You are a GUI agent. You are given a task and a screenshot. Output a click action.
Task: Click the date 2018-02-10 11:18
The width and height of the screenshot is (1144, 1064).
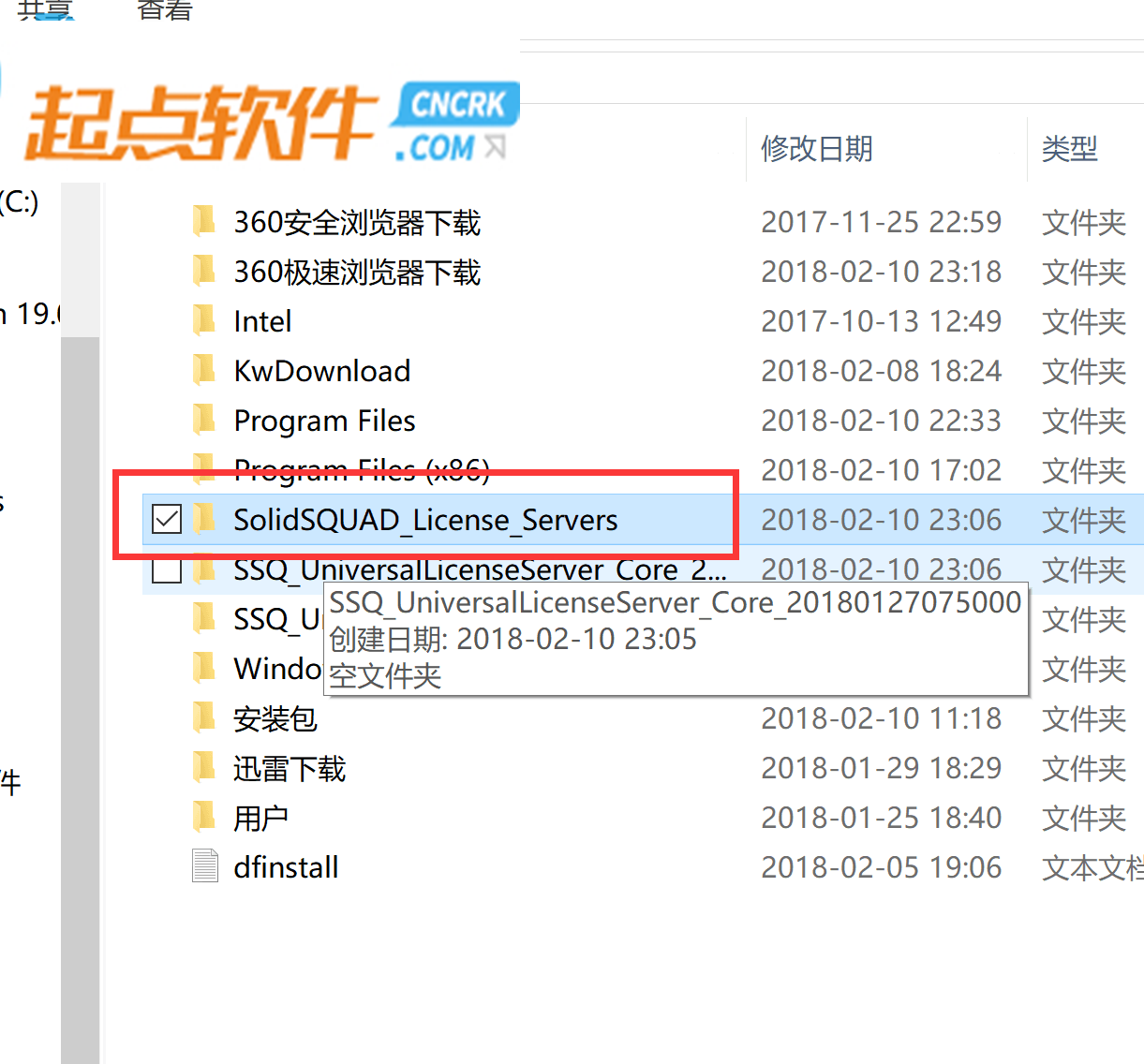(x=881, y=718)
